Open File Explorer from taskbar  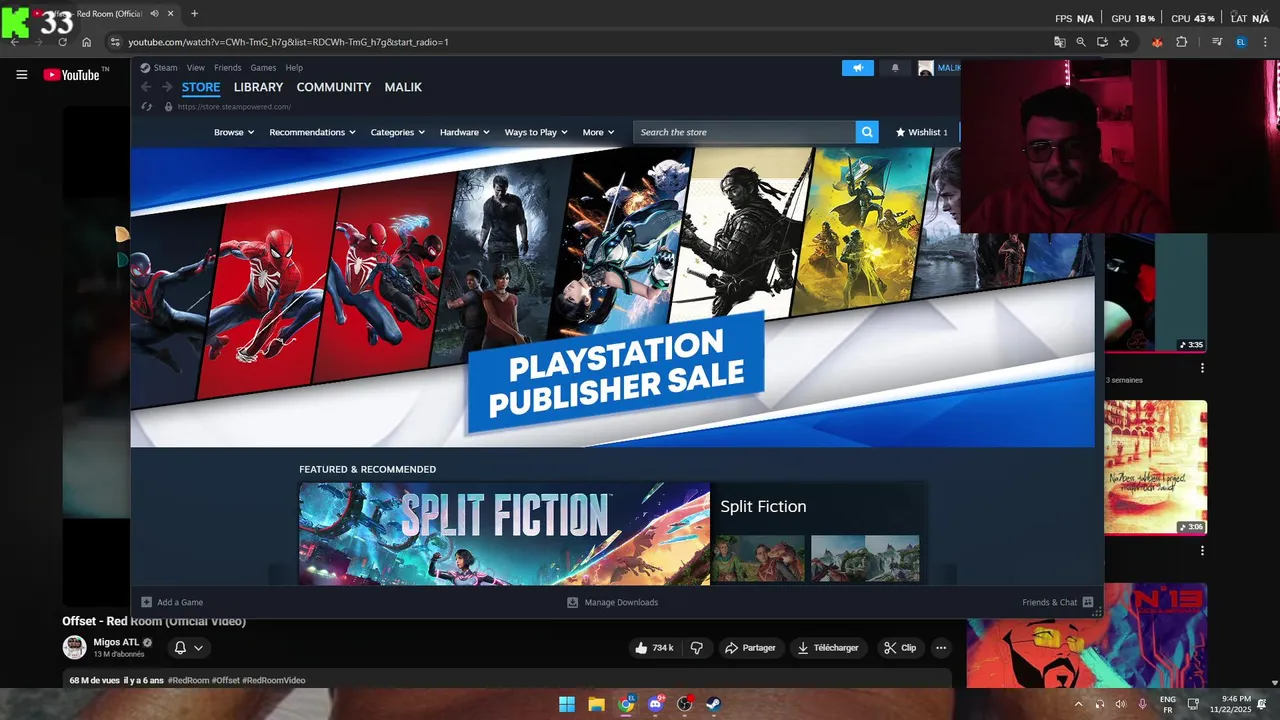[596, 704]
